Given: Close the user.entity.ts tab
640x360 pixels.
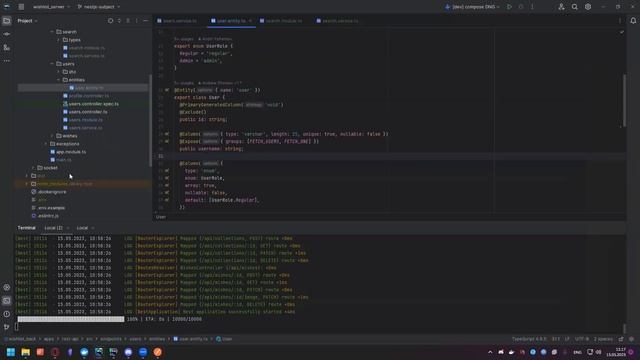Looking at the screenshot, I should 250,21.
